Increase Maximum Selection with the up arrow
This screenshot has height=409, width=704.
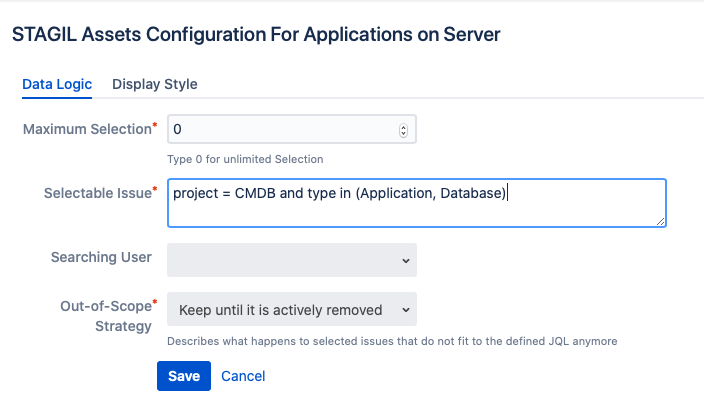[x=403, y=126]
